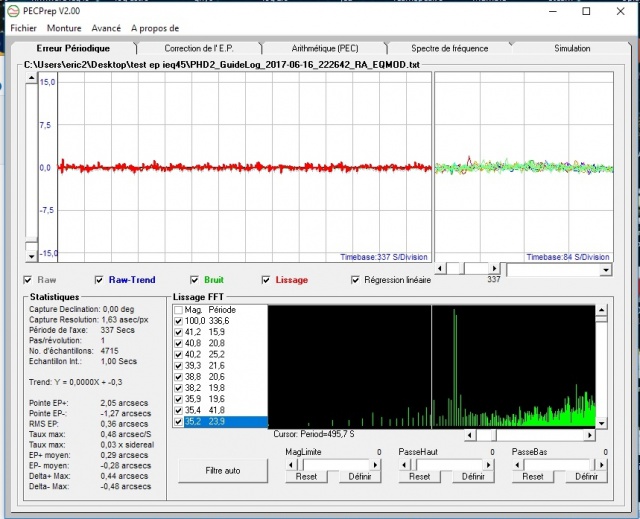
Task: Click Définir under MagLimite
Action: click(x=360, y=477)
